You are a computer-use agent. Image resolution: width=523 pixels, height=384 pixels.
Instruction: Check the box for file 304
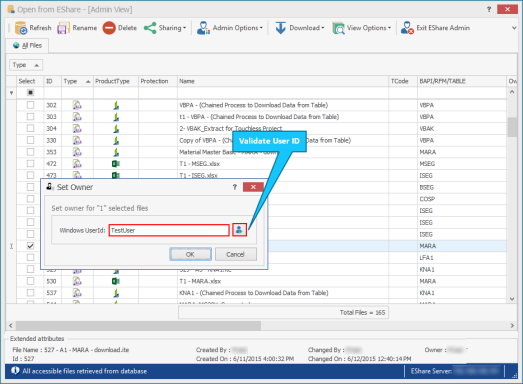coord(30,128)
